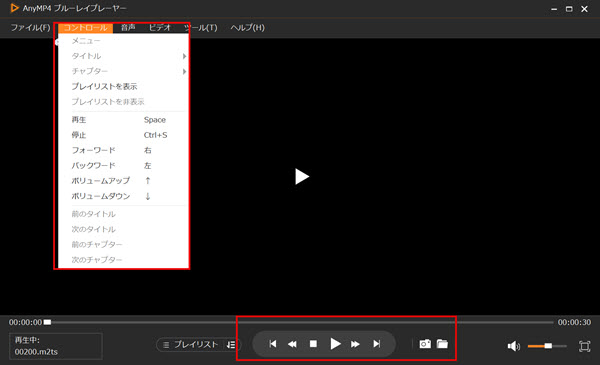
Task: Click 前のタイトル menu entry
Action: (123, 214)
